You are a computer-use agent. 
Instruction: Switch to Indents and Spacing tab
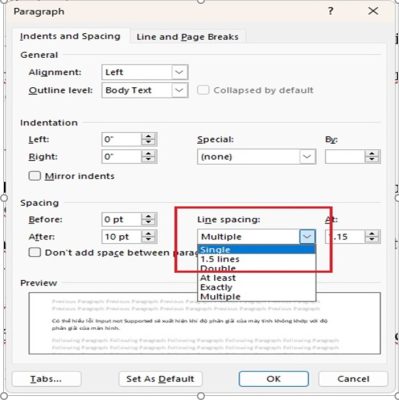pyautogui.click(x=70, y=36)
